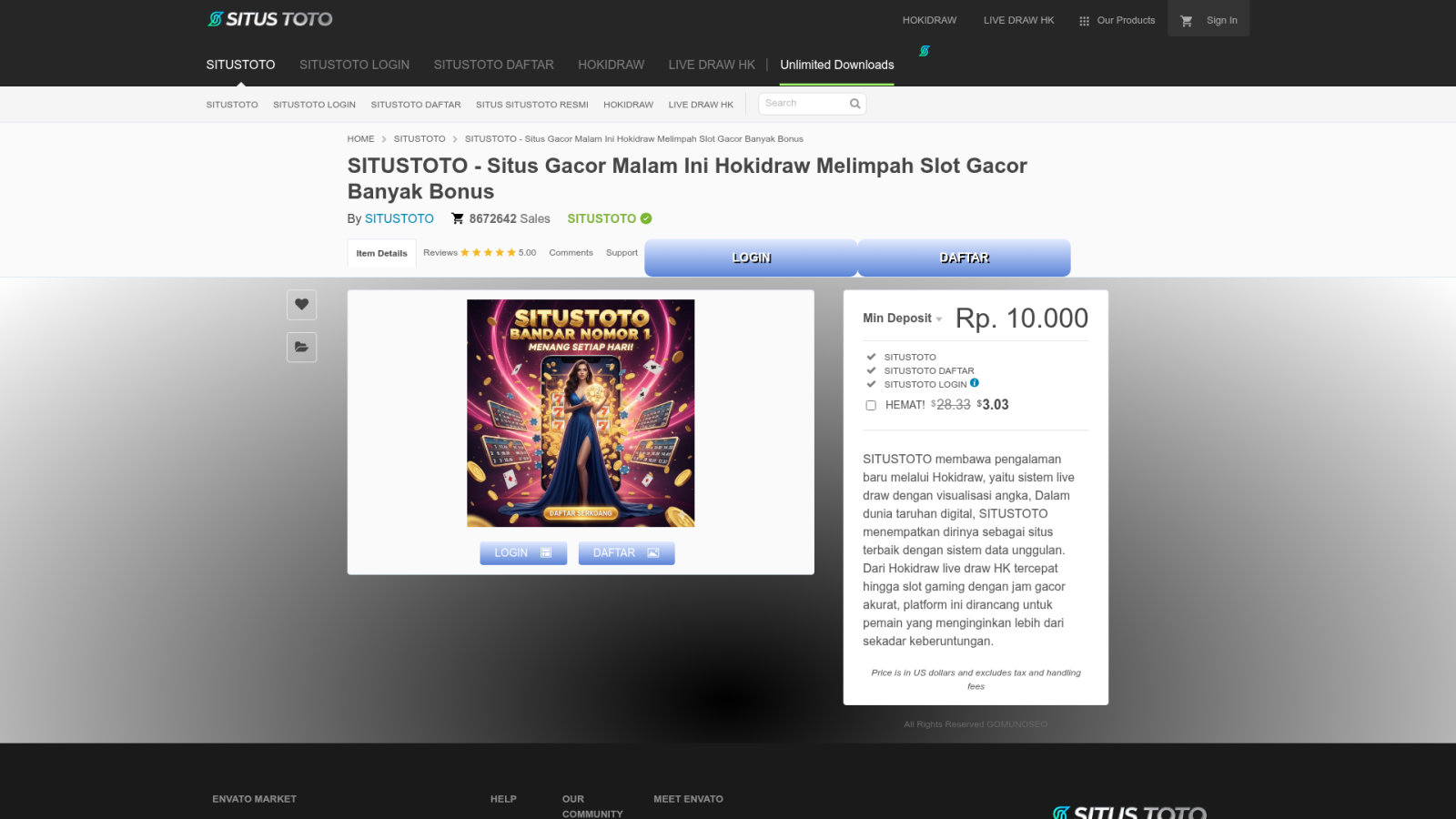
Task: Switch to the Reviews tab
Action: point(480,253)
